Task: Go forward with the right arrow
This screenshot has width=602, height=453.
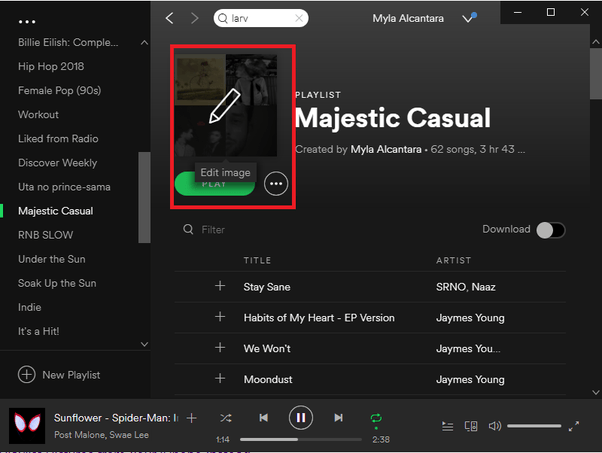Action: tap(195, 18)
